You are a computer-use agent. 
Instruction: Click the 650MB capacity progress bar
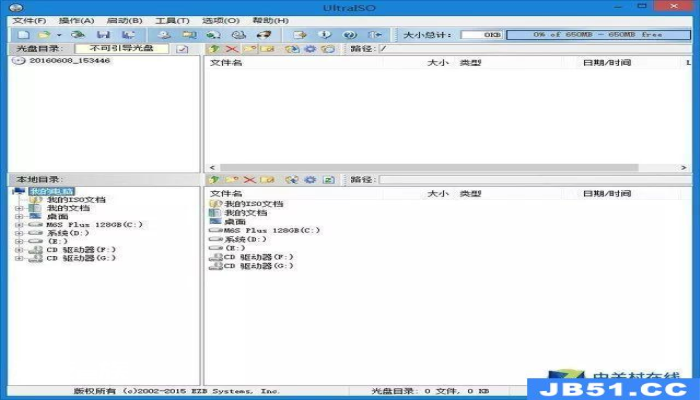[x=598, y=34]
